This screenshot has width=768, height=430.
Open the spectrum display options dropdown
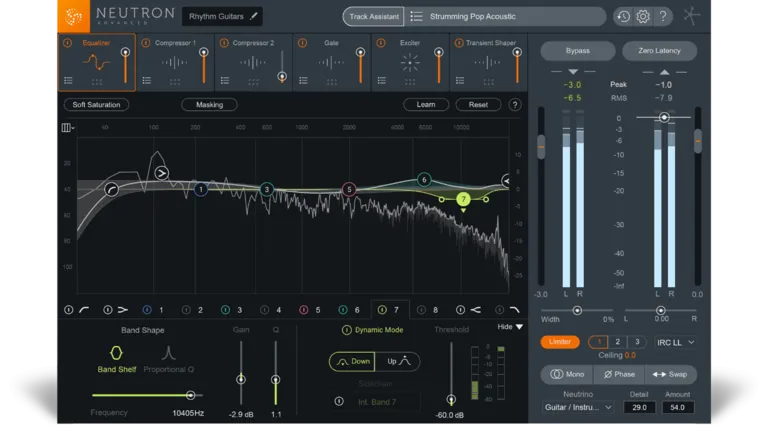click(x=68, y=128)
